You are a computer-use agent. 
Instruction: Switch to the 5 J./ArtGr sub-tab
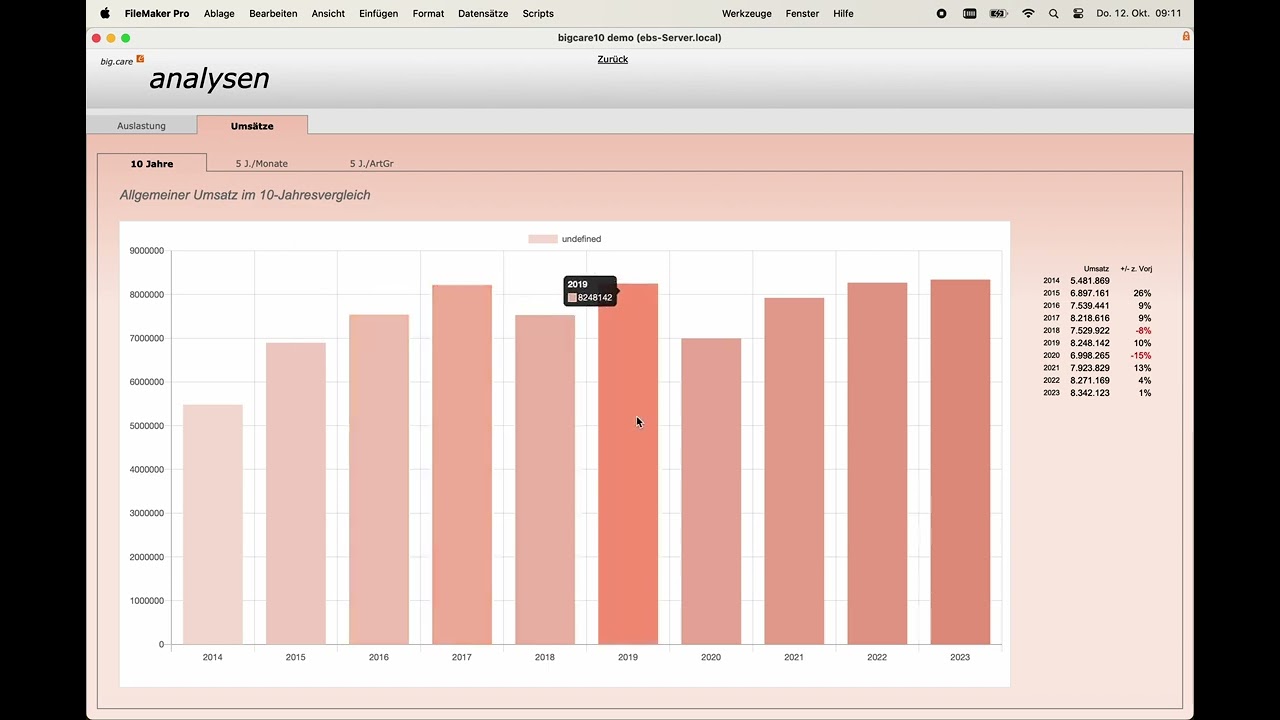(x=372, y=163)
